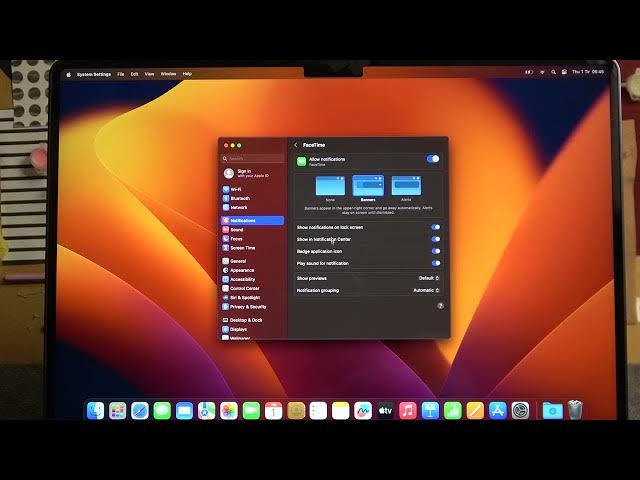640x480 pixels.
Task: Open Music app in the Dock
Action: (x=407, y=410)
